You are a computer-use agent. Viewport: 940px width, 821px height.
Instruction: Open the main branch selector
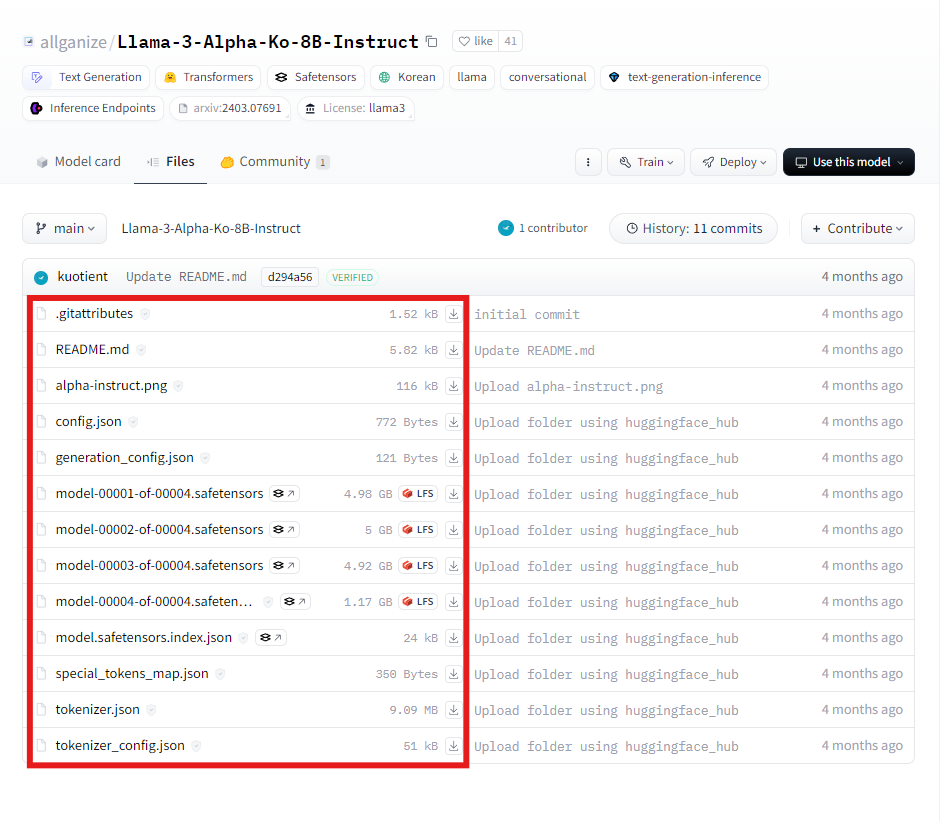click(65, 228)
